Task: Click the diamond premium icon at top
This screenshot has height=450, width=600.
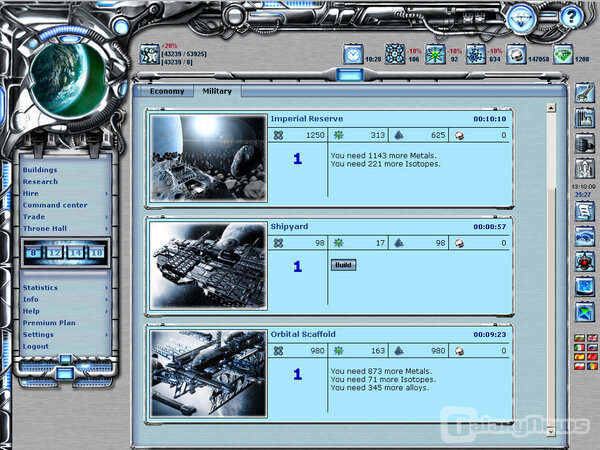Action: [x=521, y=17]
